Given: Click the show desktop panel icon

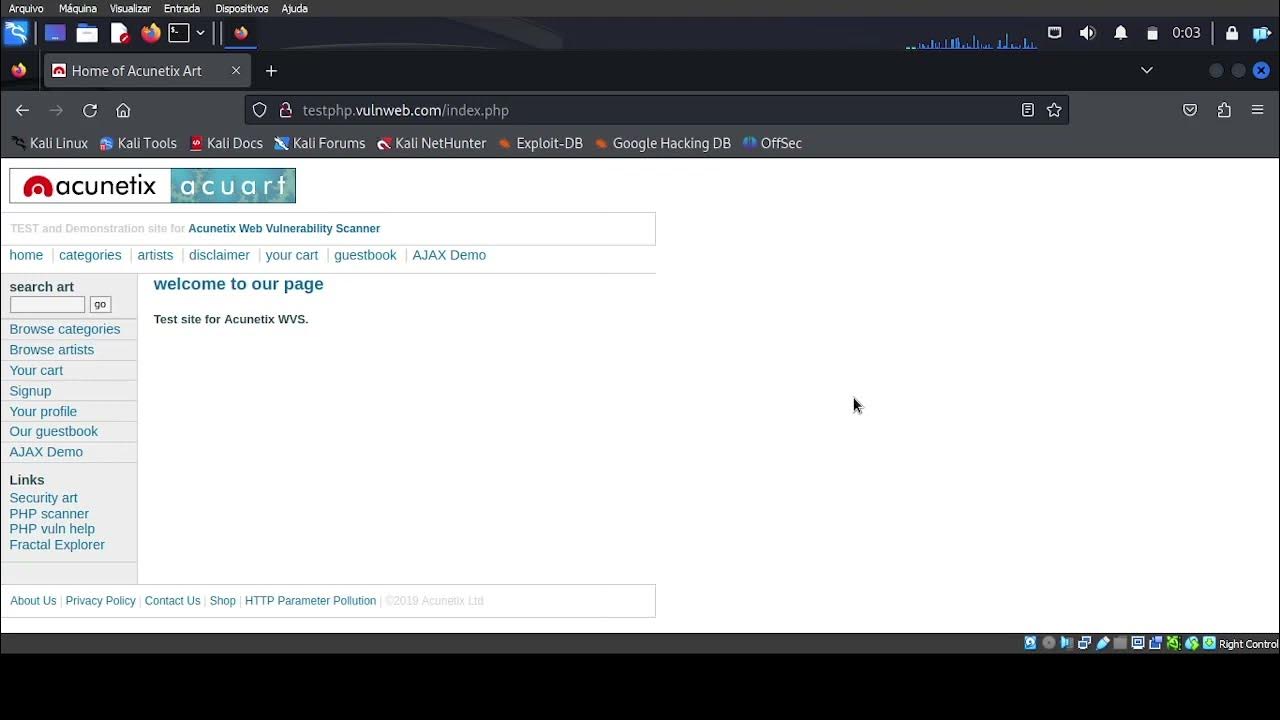Looking at the screenshot, I should [55, 33].
